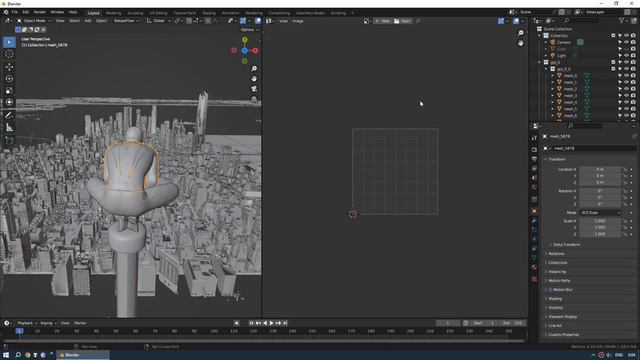640x360 pixels.
Task: Click the Scale X value field
Action: (x=600, y=221)
